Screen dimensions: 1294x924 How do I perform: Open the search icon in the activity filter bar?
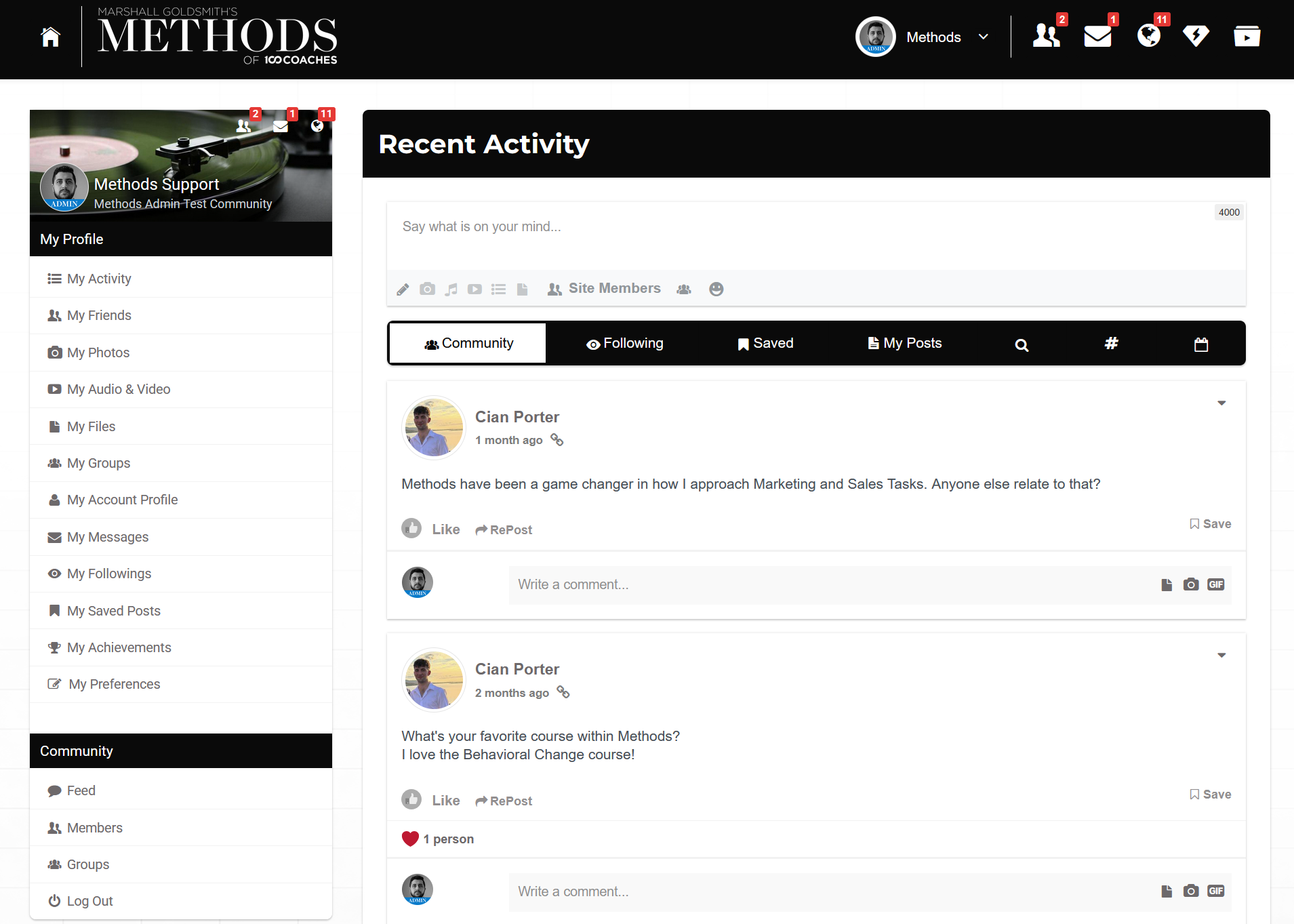pyautogui.click(x=1021, y=344)
